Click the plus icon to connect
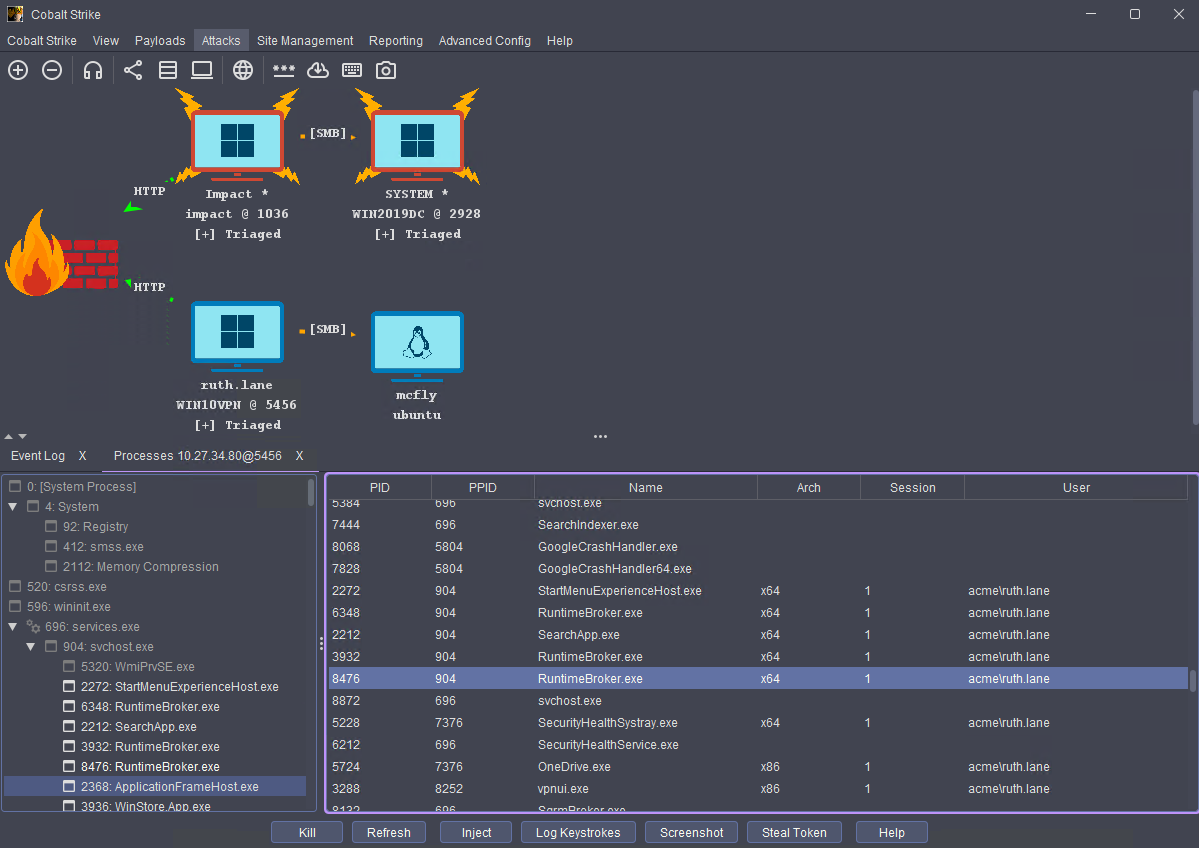1199x848 pixels. point(18,70)
